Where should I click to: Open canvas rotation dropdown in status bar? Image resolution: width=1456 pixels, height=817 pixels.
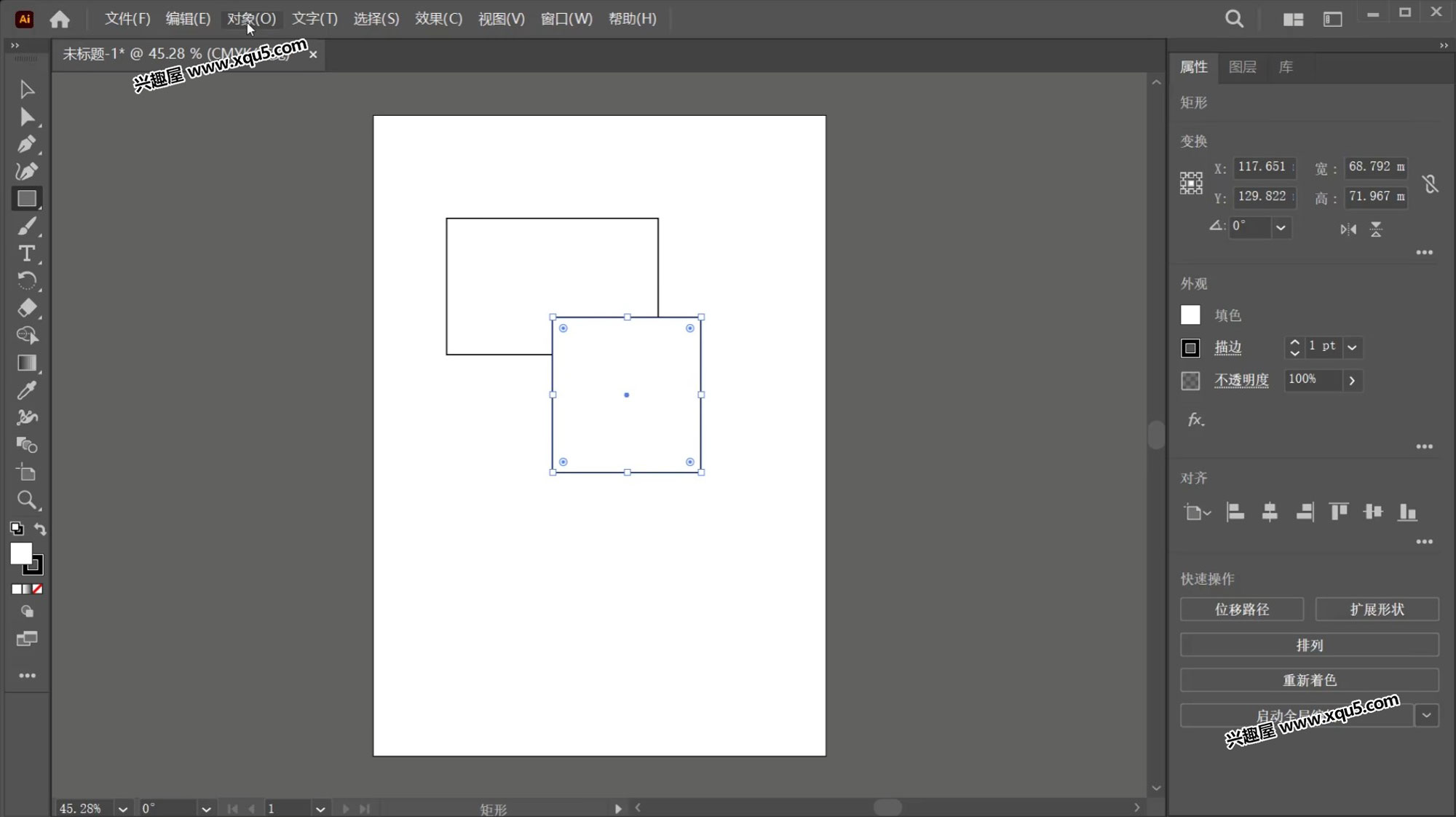coord(206,809)
